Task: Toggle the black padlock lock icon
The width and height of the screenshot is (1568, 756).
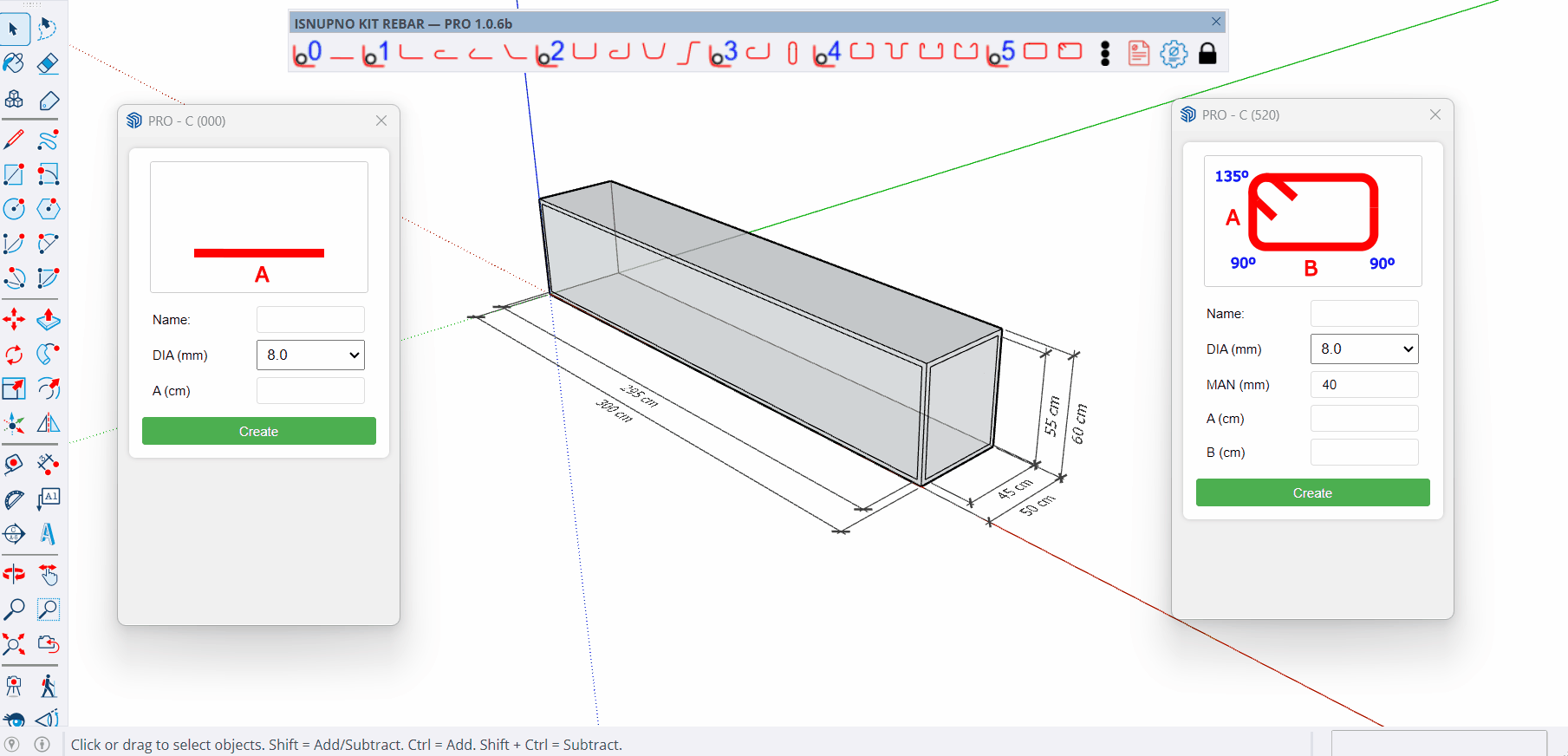Action: pos(1207,54)
